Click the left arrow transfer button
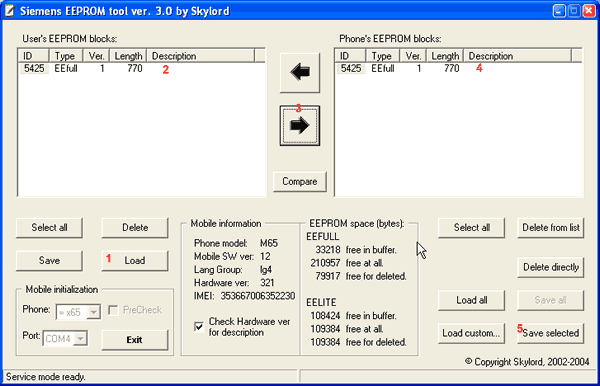Image resolution: width=600 pixels, height=386 pixels. [300, 73]
